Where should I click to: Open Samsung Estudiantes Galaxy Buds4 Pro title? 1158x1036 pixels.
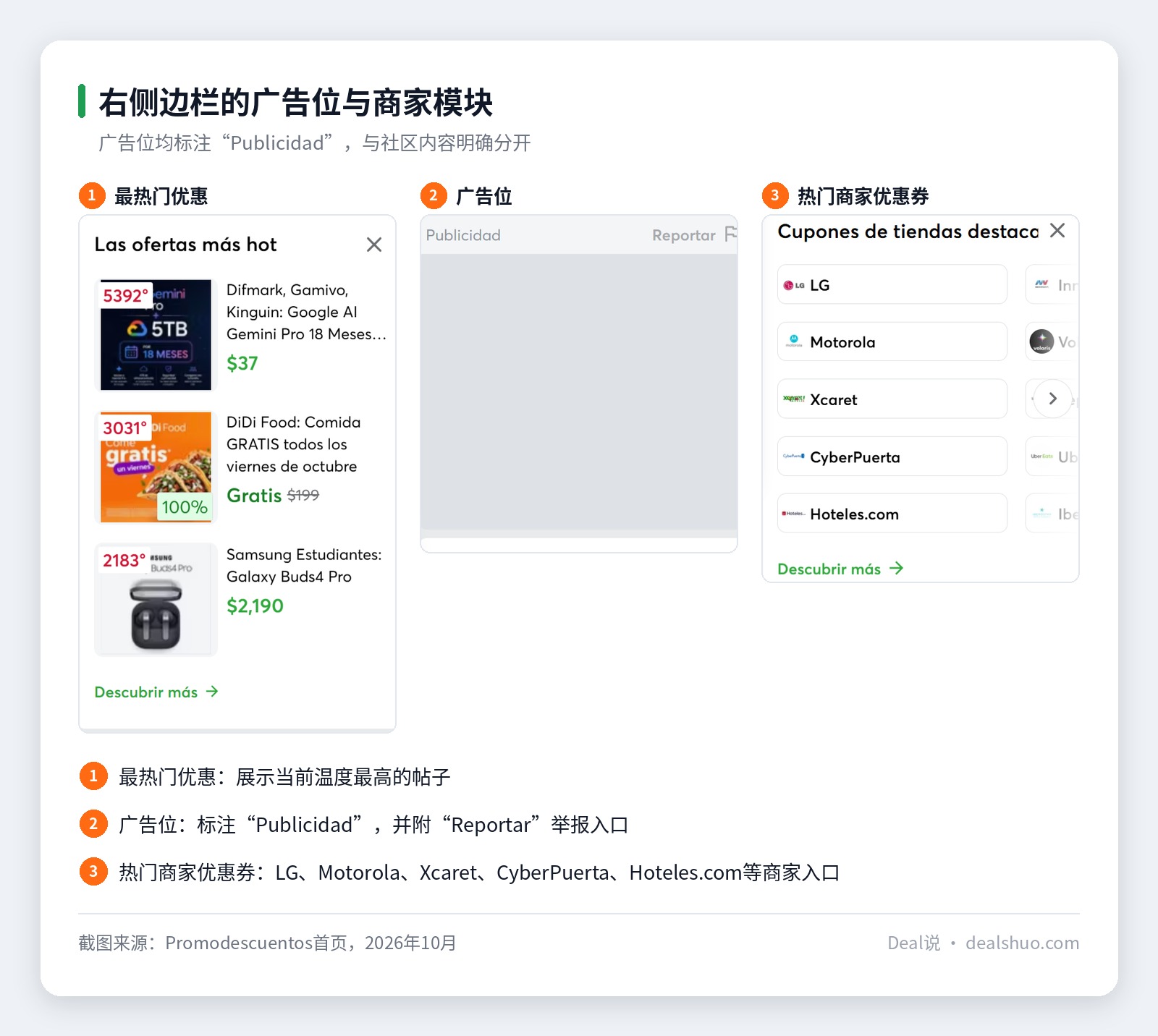point(304,566)
